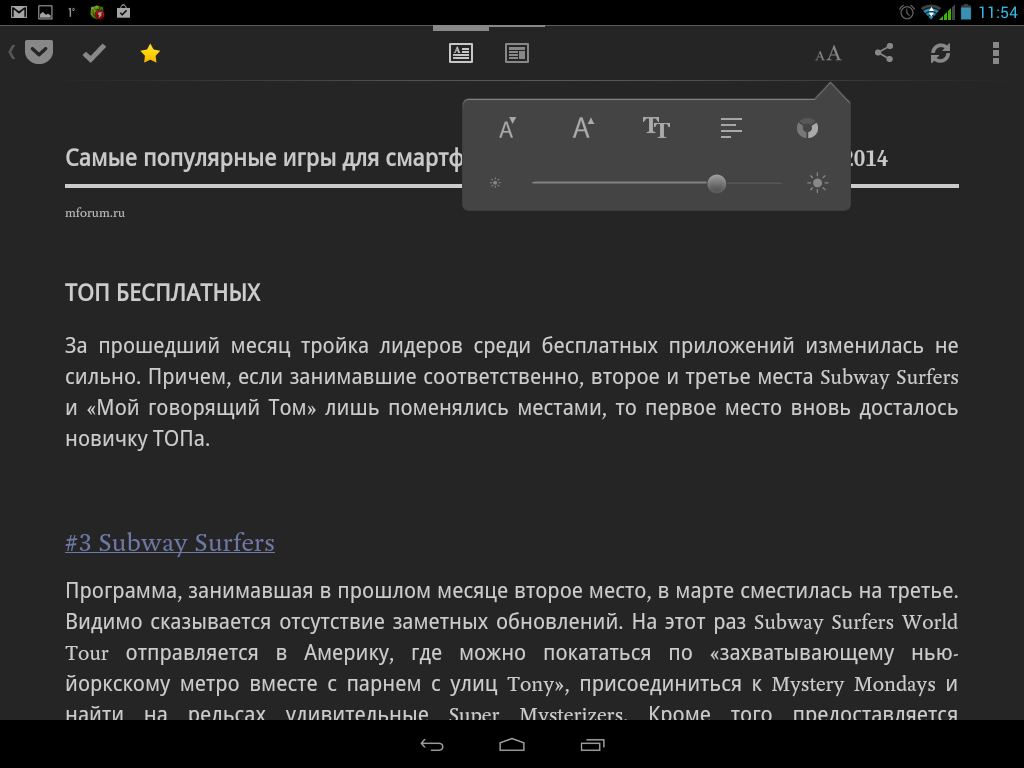Increase the font size
The width and height of the screenshot is (1024, 768).
(582, 128)
